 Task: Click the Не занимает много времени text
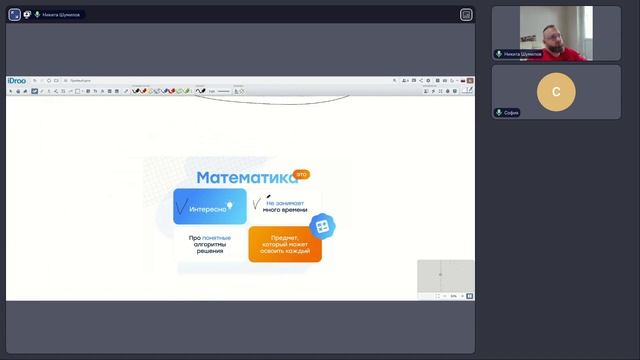(x=285, y=206)
